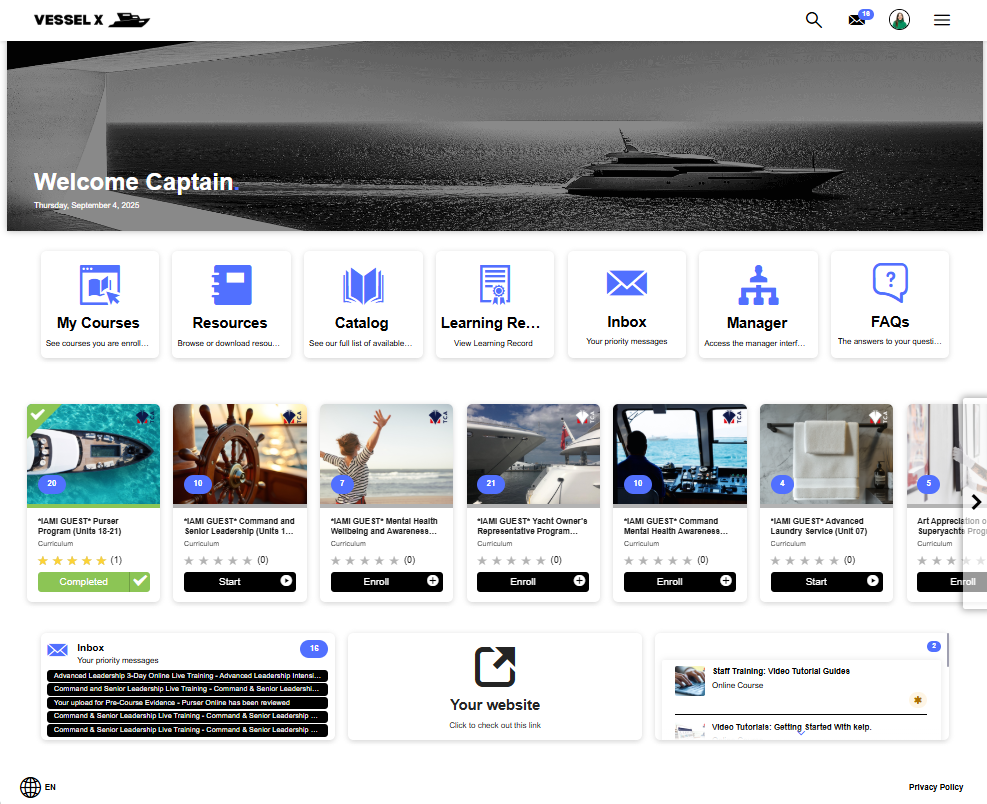
Task: Open the Catalog book tile
Action: [x=362, y=304]
